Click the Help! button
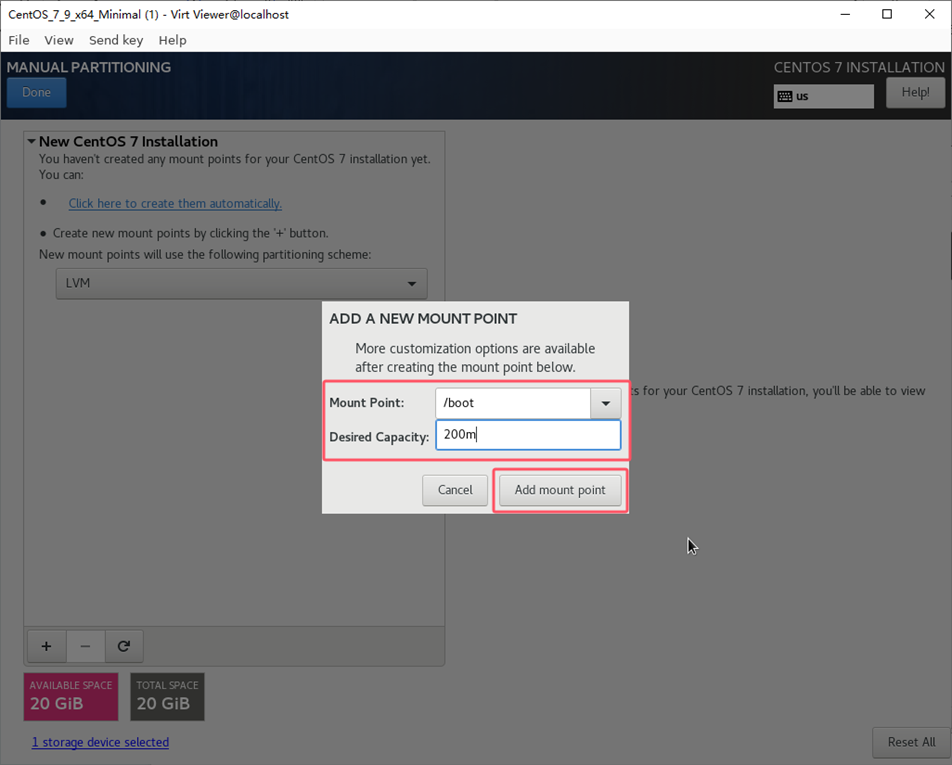Screen dimensions: 952x765 coord(915,92)
